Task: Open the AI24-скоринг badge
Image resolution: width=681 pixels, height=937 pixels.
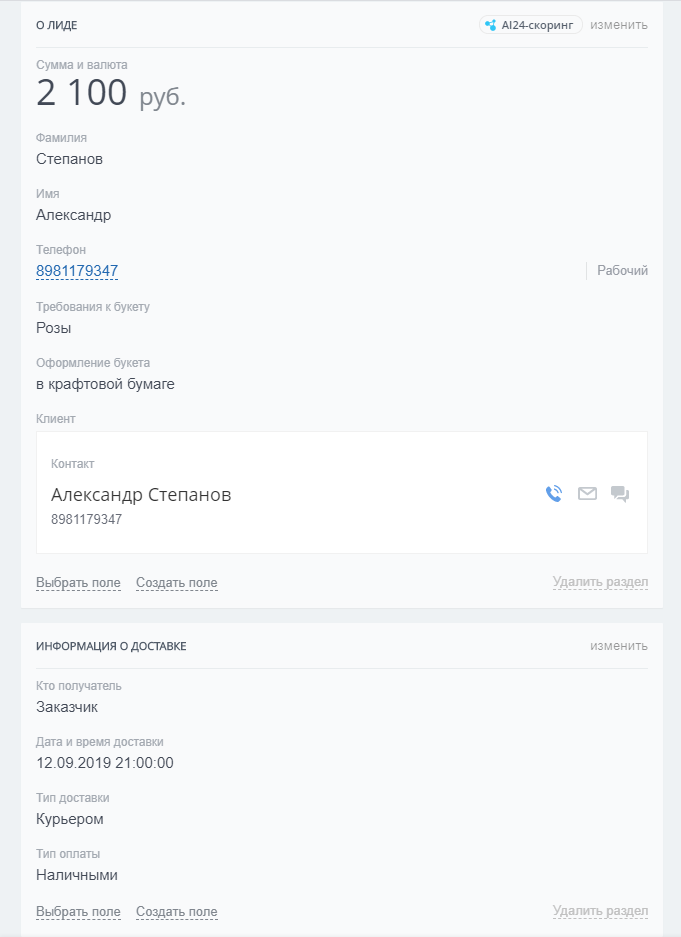Action: click(530, 25)
